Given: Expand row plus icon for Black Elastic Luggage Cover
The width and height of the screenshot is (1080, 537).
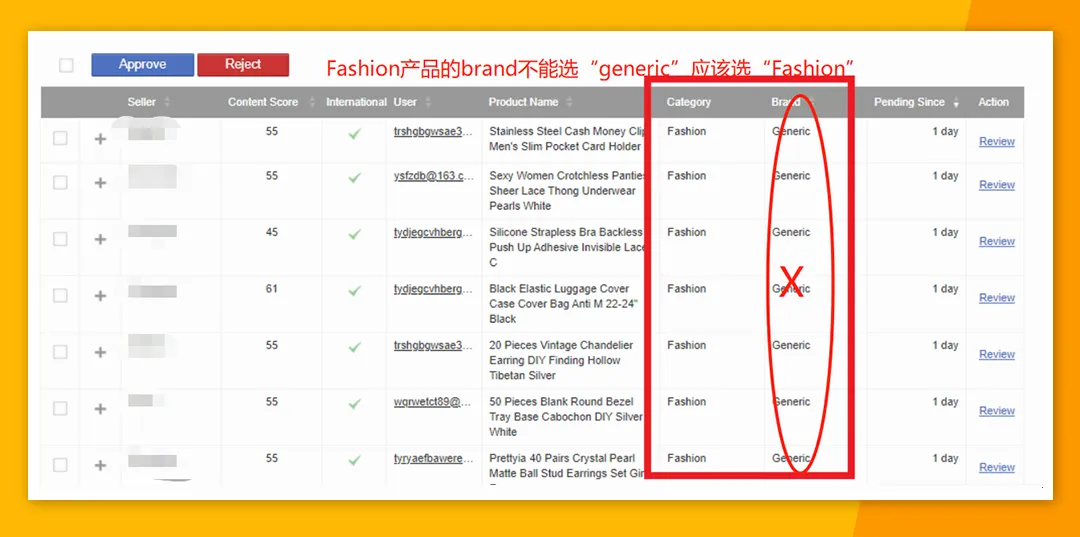Looking at the screenshot, I should pyautogui.click(x=100, y=296).
